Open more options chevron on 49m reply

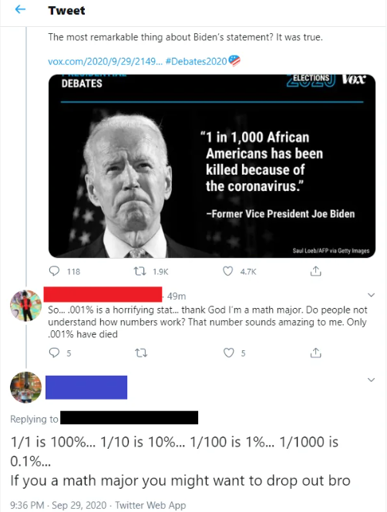(371, 295)
